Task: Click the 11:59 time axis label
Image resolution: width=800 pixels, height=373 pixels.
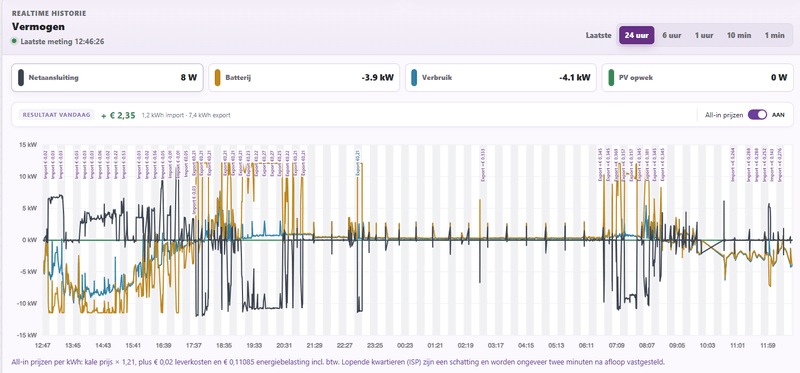Action: click(x=767, y=345)
